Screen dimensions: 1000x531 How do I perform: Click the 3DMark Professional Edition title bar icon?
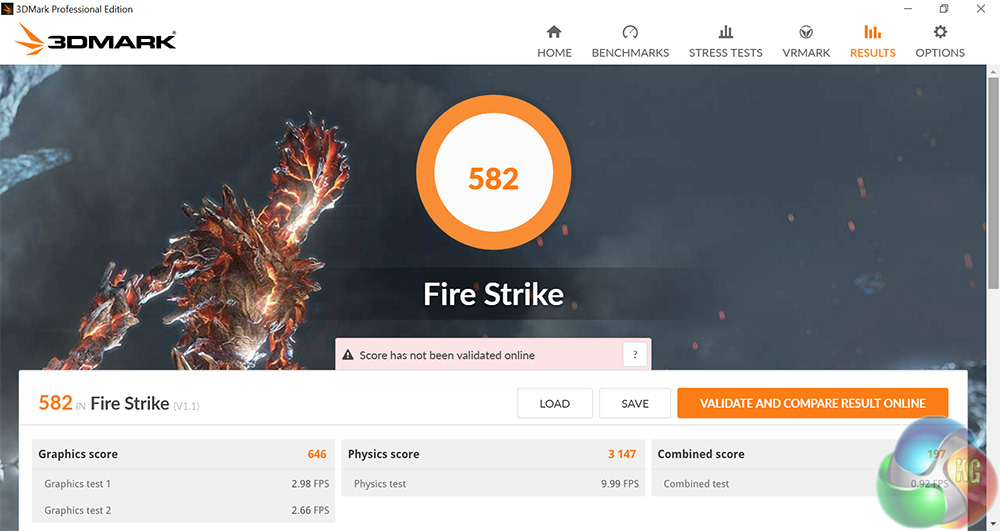click(7, 9)
